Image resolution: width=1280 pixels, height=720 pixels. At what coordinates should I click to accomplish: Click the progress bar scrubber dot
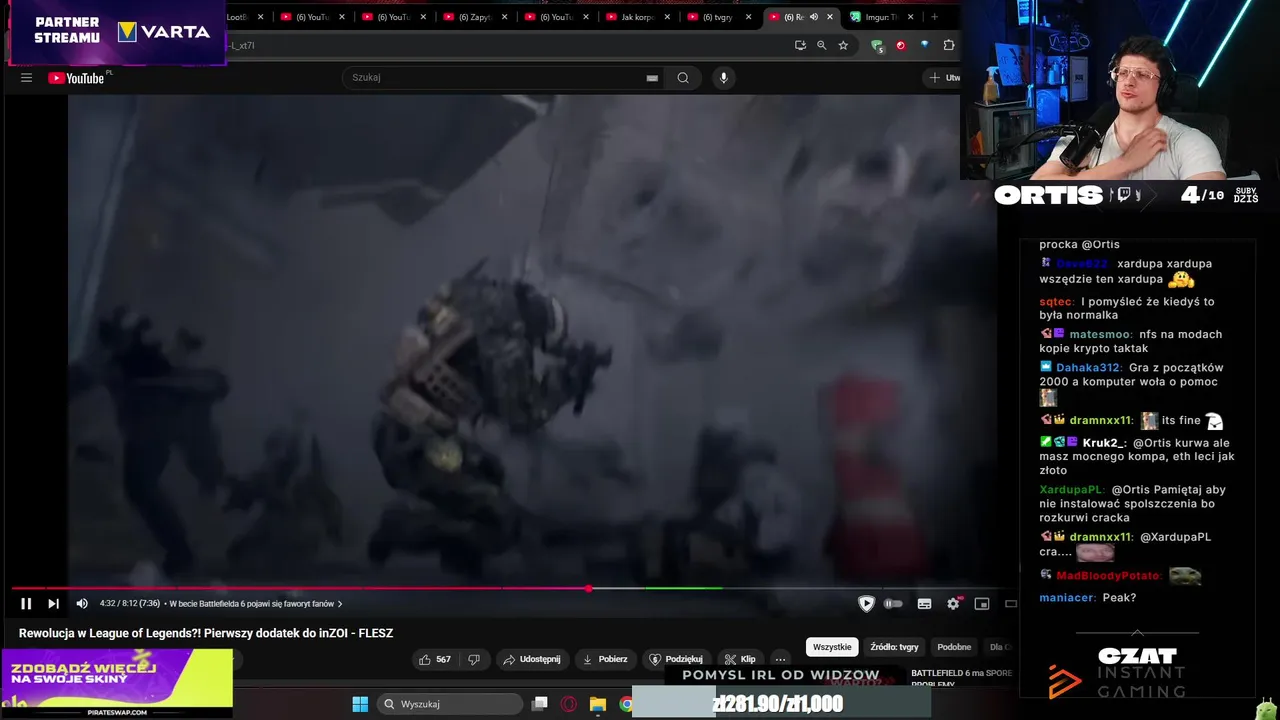click(588, 588)
